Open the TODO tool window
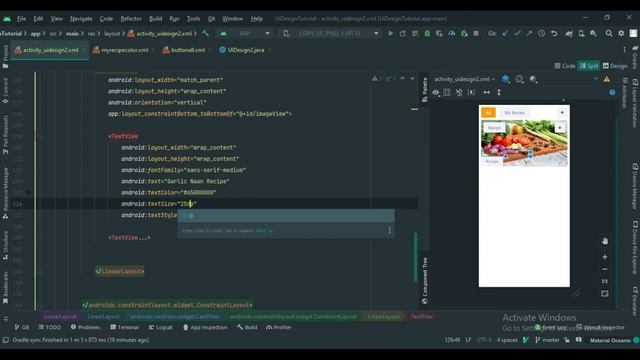 (x=49, y=327)
